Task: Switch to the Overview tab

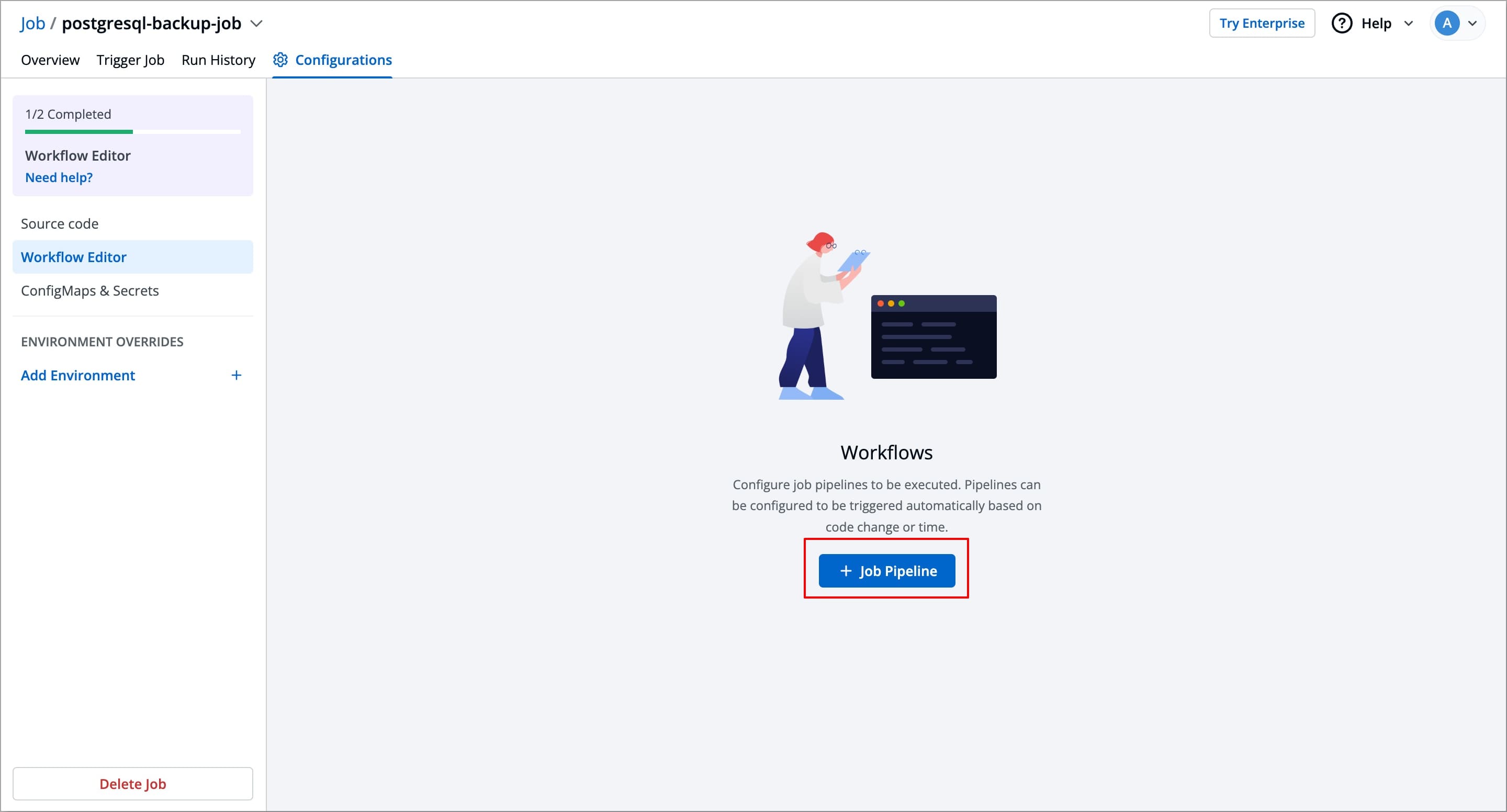Action: [50, 60]
